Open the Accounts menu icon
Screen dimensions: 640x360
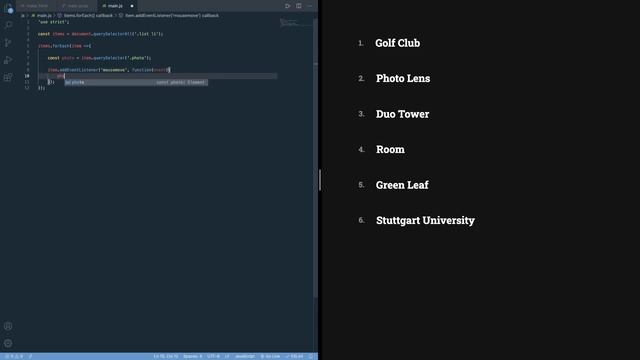[8, 326]
